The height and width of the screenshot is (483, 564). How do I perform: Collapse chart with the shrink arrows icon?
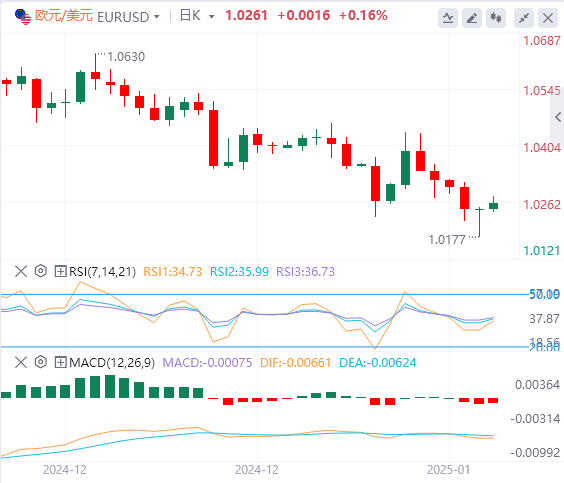(x=524, y=18)
